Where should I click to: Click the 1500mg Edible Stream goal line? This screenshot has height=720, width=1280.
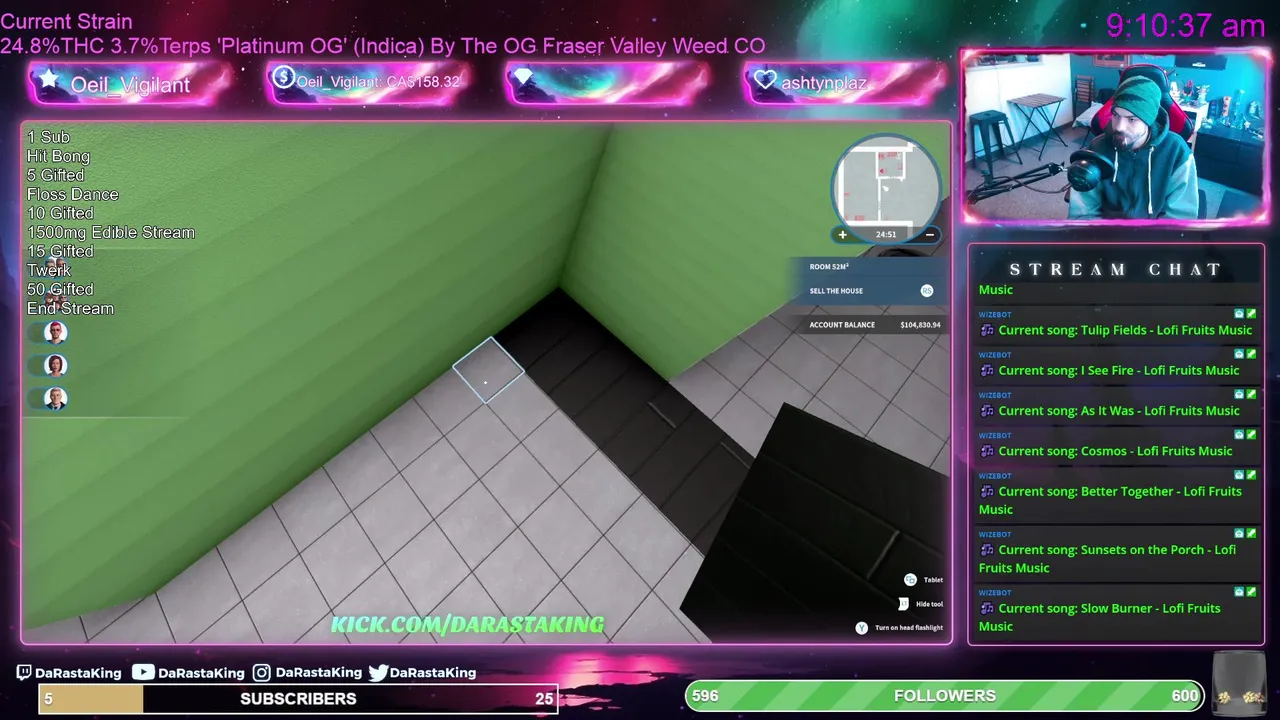click(111, 232)
